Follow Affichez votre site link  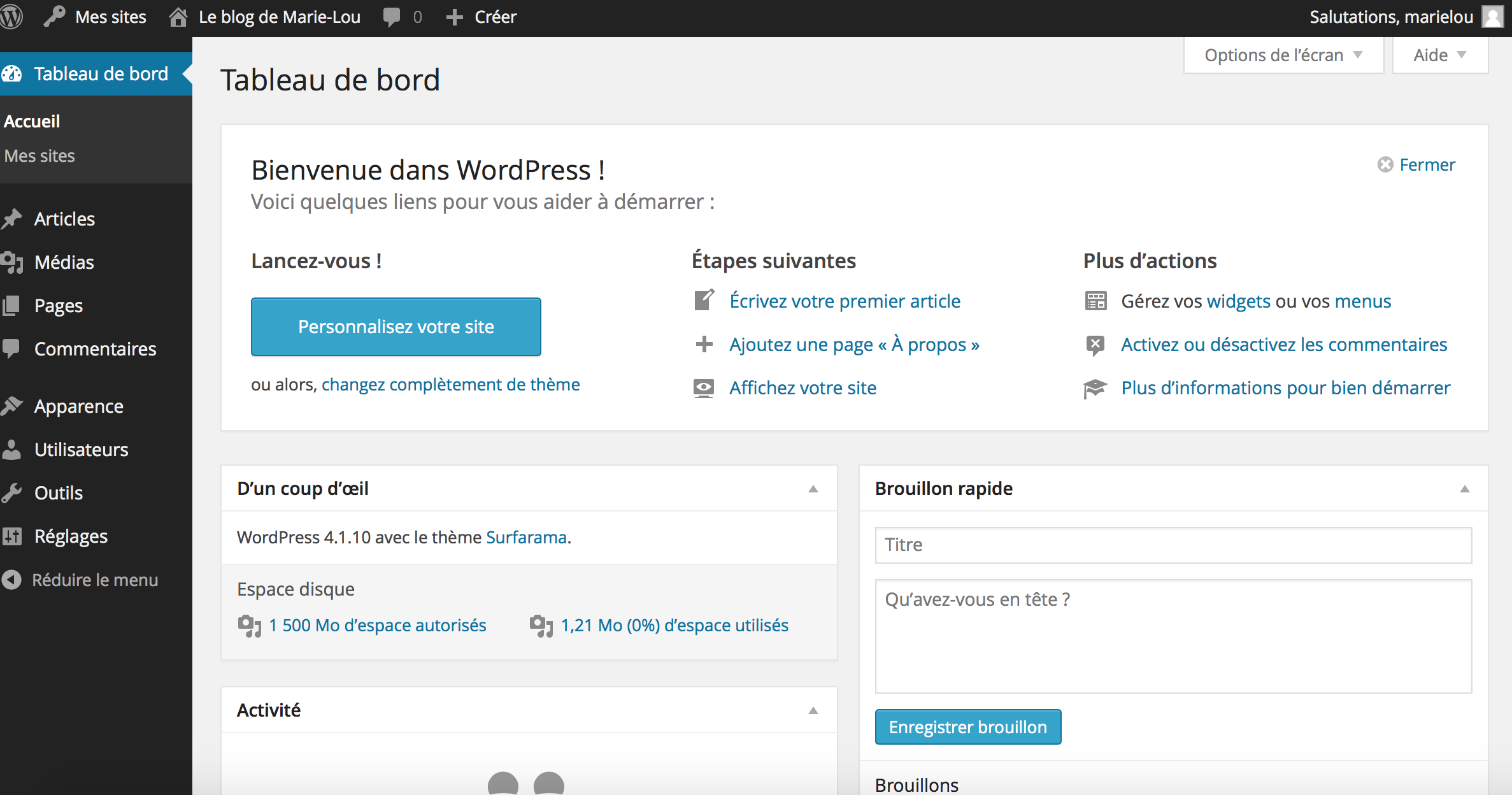(x=803, y=388)
